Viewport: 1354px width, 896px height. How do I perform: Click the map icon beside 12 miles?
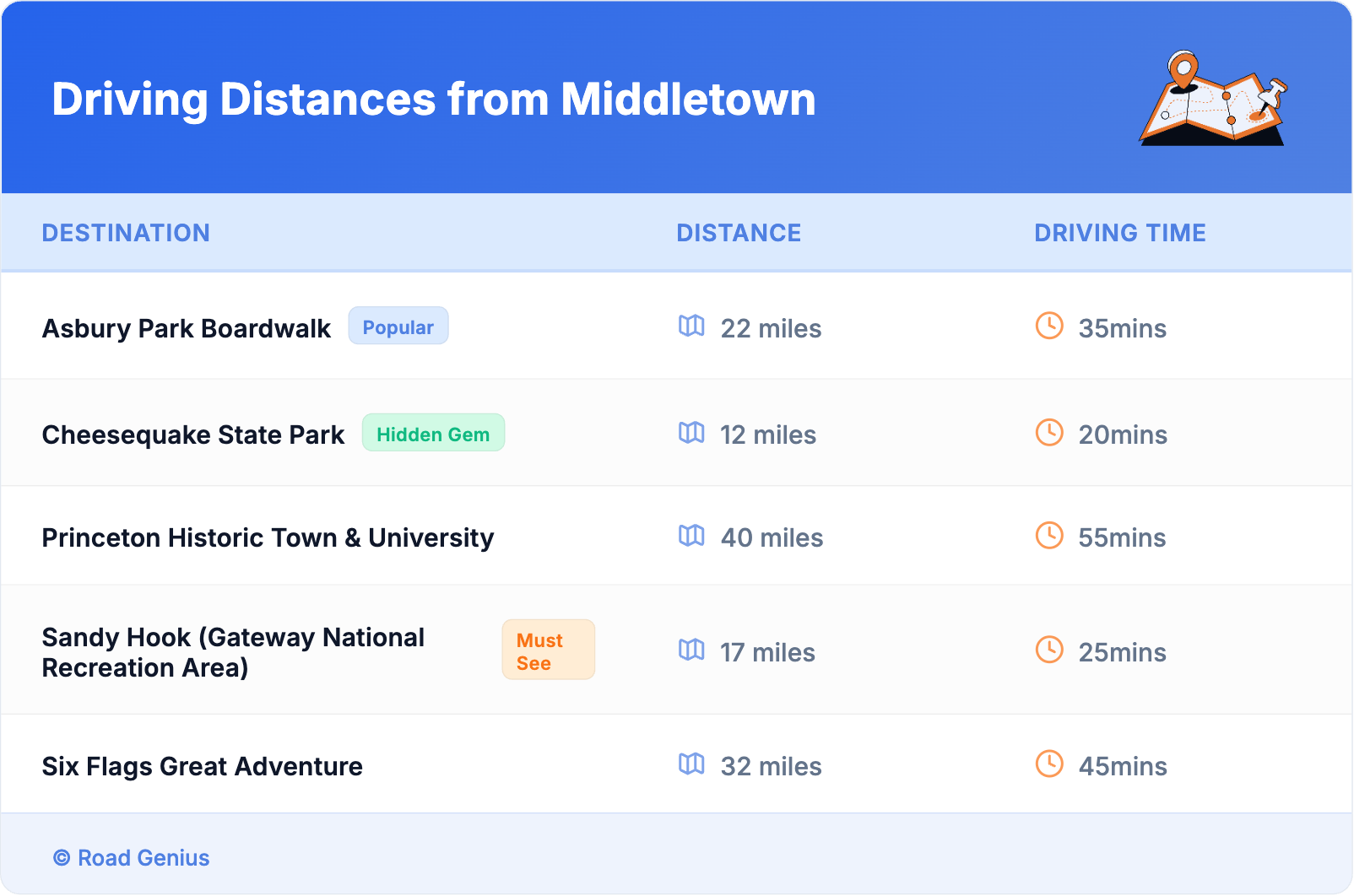click(x=691, y=433)
